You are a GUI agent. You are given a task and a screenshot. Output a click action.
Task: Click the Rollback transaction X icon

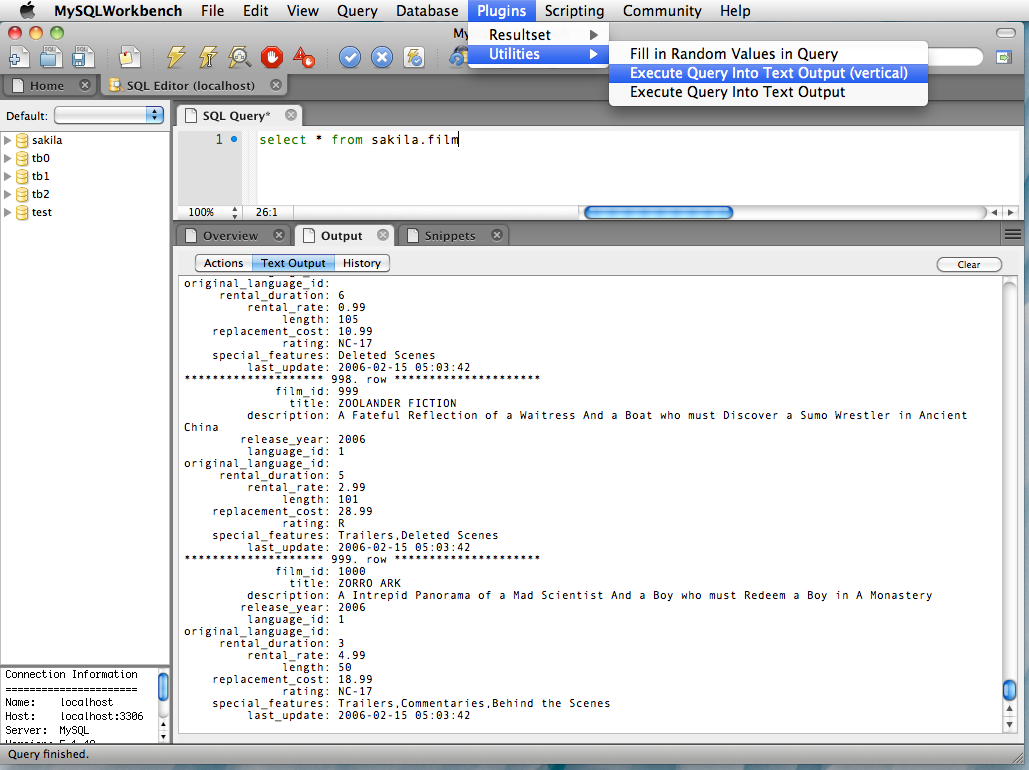381,57
